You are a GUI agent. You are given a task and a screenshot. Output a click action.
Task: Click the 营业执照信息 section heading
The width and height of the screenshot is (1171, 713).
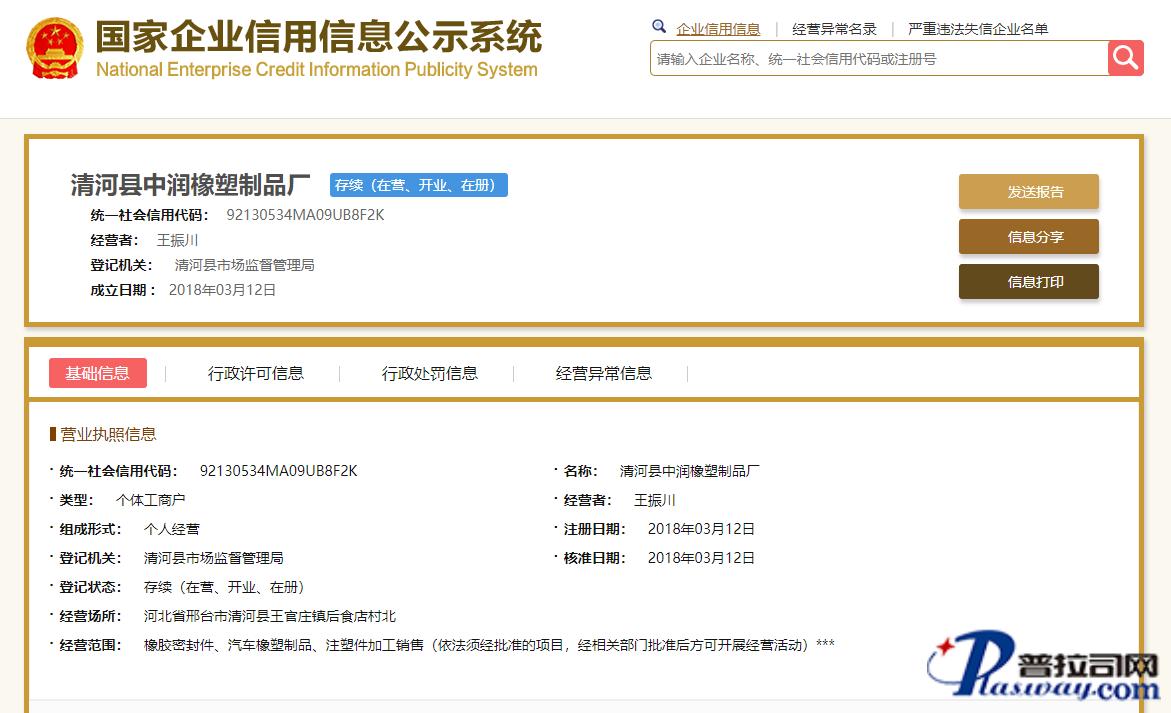tap(108, 434)
